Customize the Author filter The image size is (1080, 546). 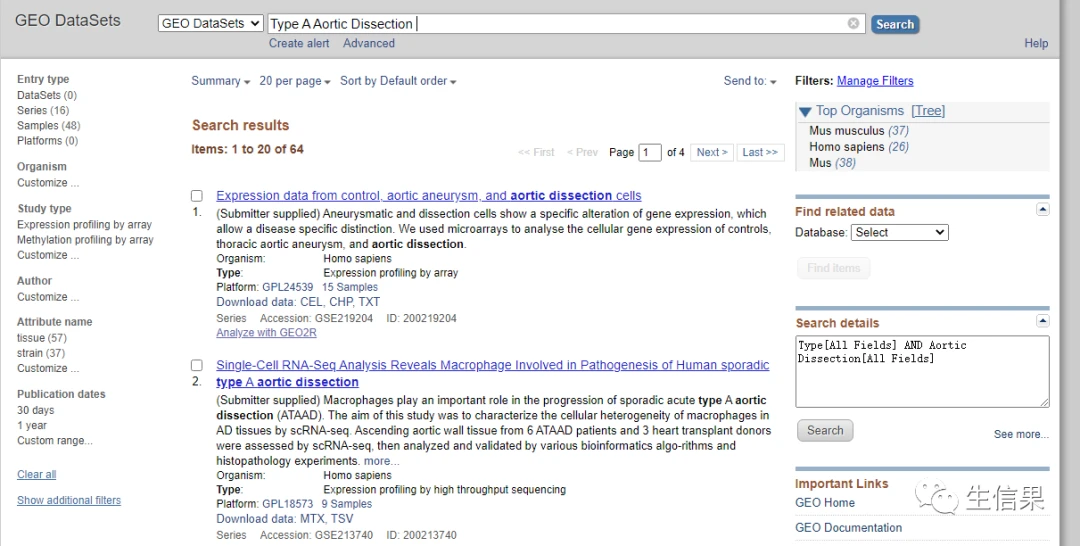coord(48,297)
